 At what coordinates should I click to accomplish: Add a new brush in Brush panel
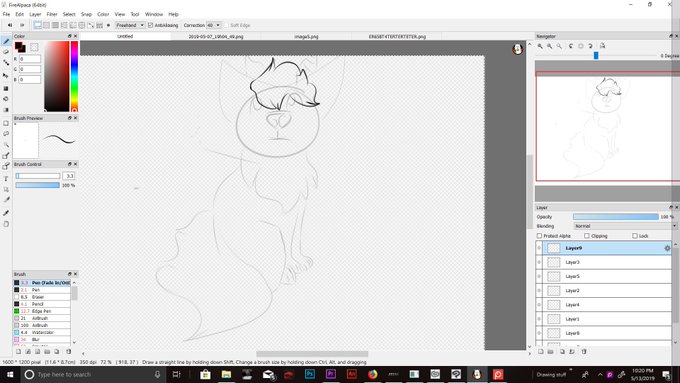[x=18, y=351]
